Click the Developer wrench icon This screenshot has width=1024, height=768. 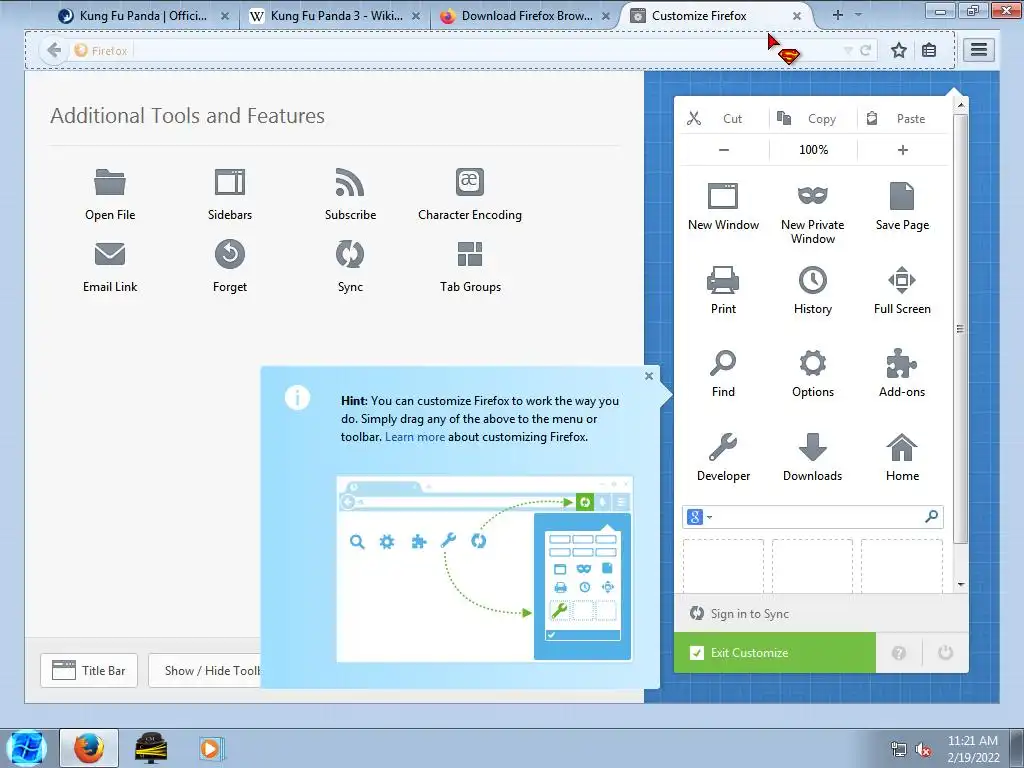(723, 447)
